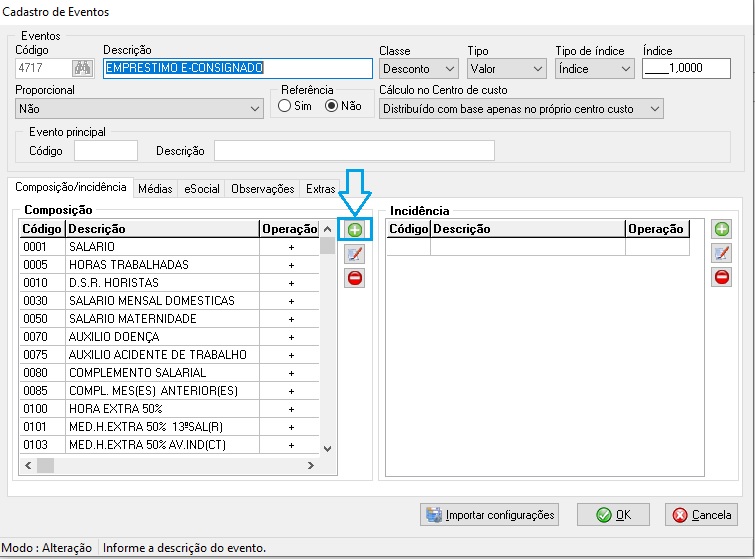
Task: Open the Proporcional dropdown
Action: pyautogui.click(x=139, y=108)
